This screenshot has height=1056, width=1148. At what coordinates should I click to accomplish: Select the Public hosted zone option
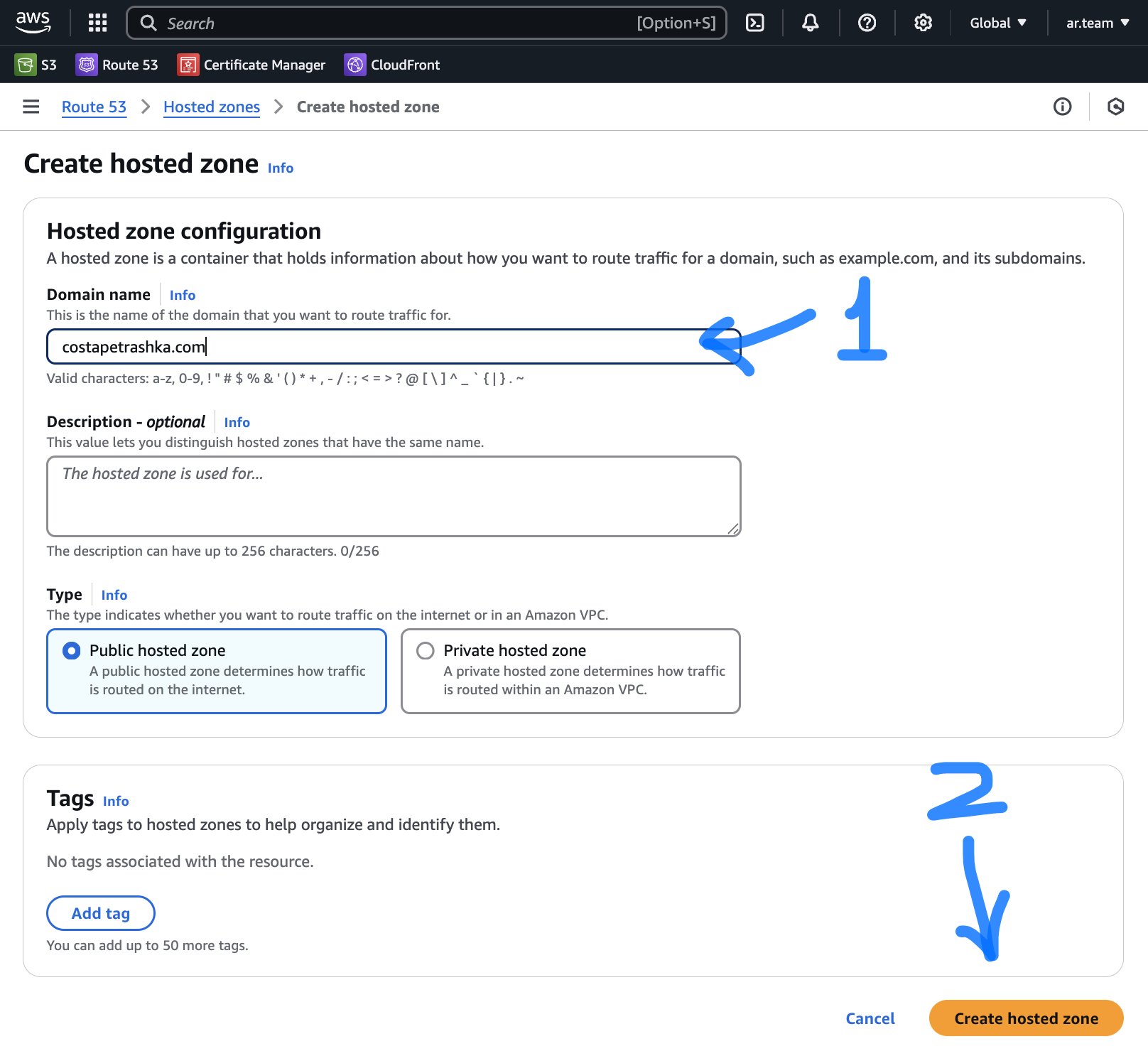72,650
